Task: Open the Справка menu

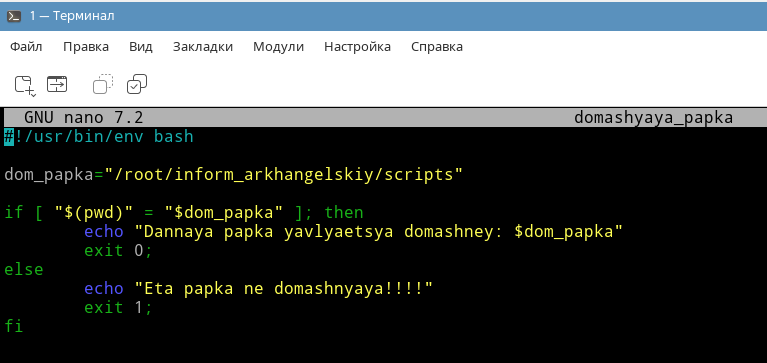Action: pos(437,47)
